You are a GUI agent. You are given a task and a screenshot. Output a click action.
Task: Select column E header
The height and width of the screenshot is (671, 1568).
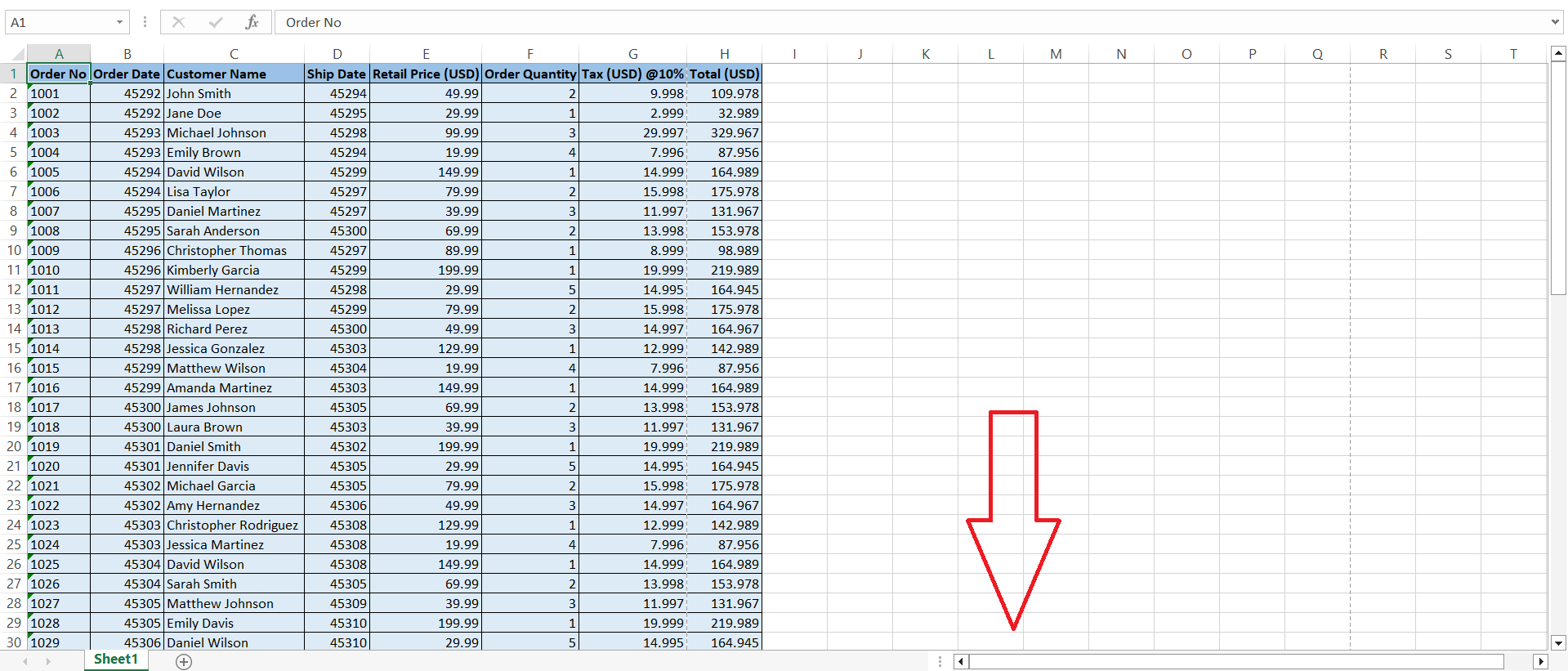tap(426, 54)
